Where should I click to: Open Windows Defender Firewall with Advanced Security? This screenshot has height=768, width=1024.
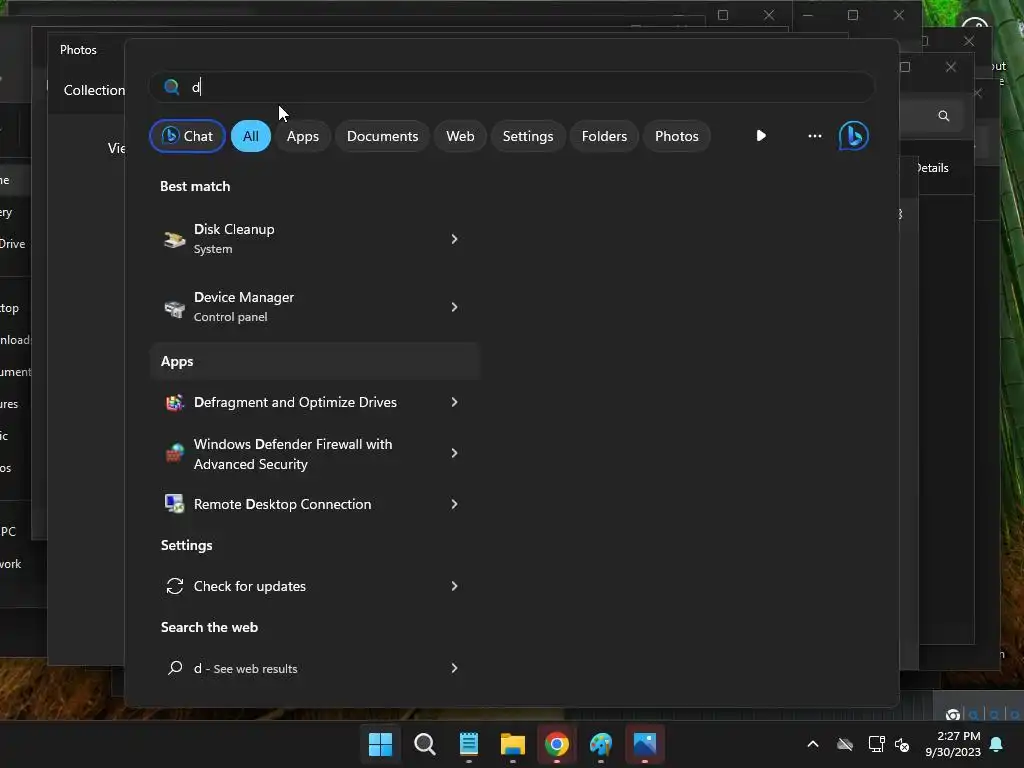coord(315,453)
